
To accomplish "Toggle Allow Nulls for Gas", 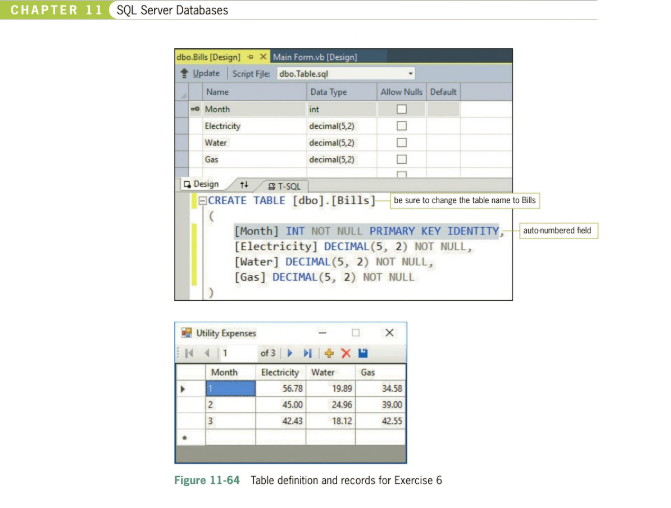I will [x=401, y=159].
